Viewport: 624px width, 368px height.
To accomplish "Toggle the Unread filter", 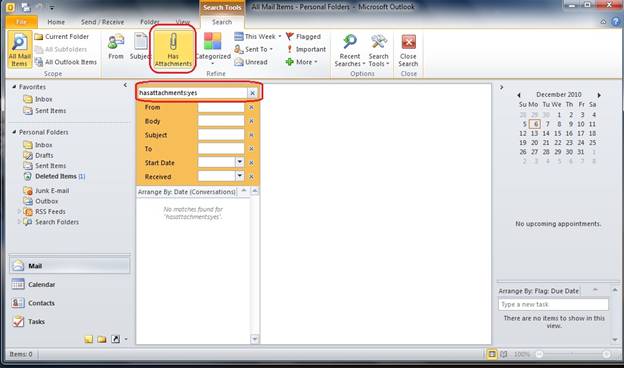I will tap(251, 62).
